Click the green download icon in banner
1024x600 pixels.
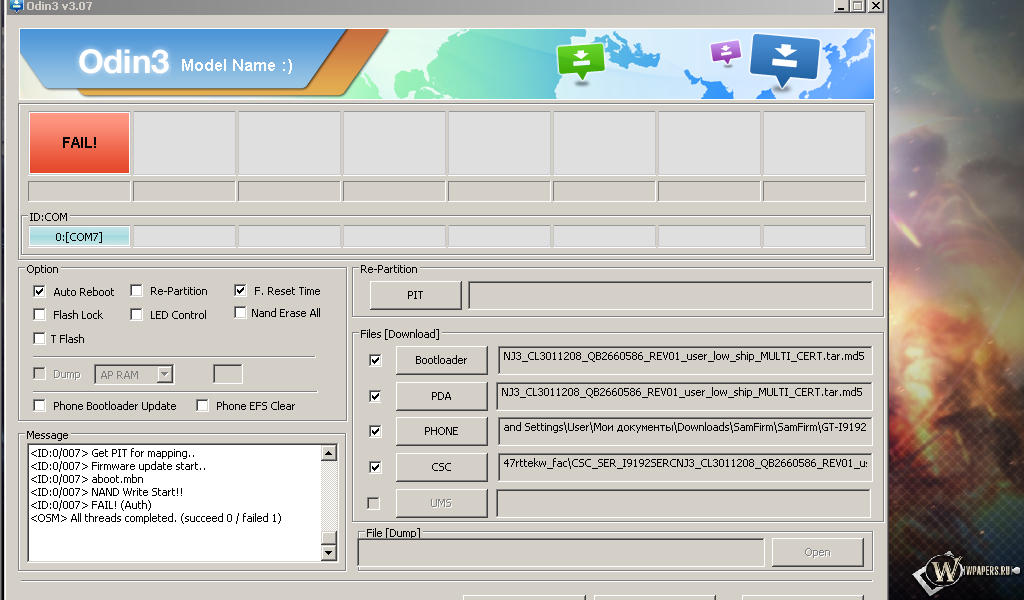pyautogui.click(x=581, y=60)
